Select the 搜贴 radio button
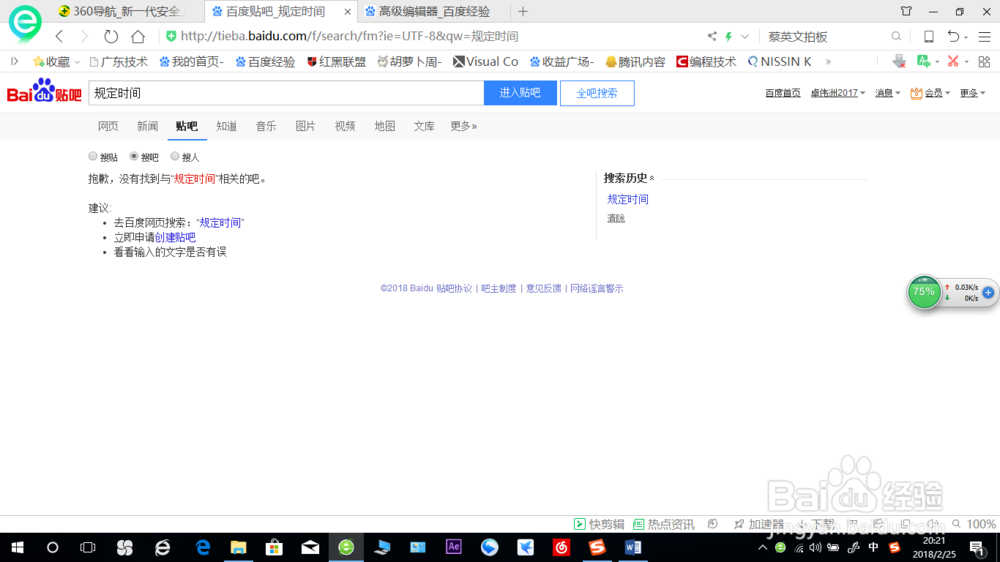The height and width of the screenshot is (562, 1000). click(x=93, y=156)
